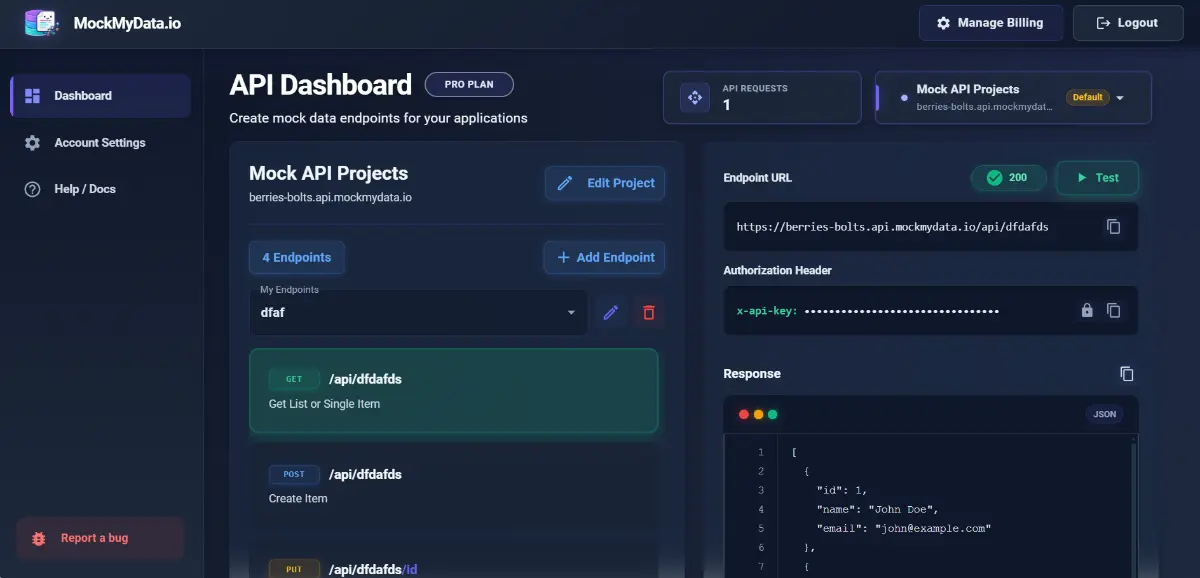This screenshot has height=578, width=1200.
Task: Click the red trash icon for the endpoint
Action: click(x=648, y=312)
